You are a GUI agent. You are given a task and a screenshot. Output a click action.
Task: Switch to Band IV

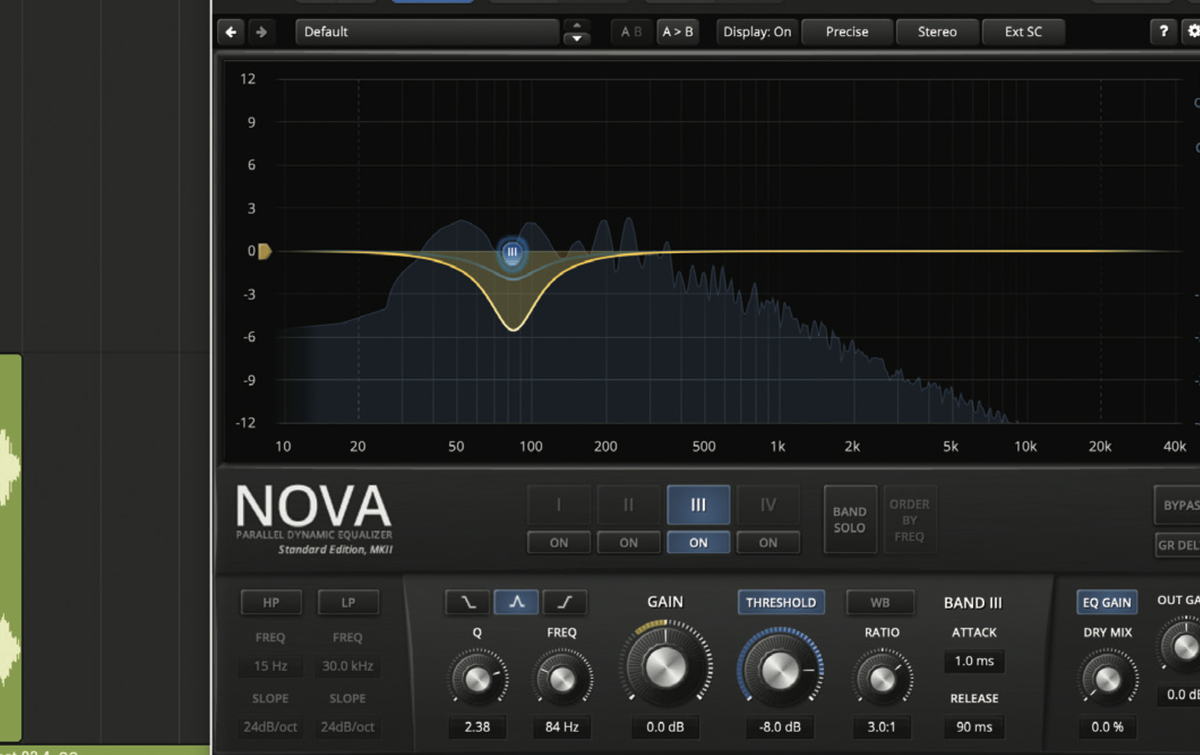coord(768,505)
